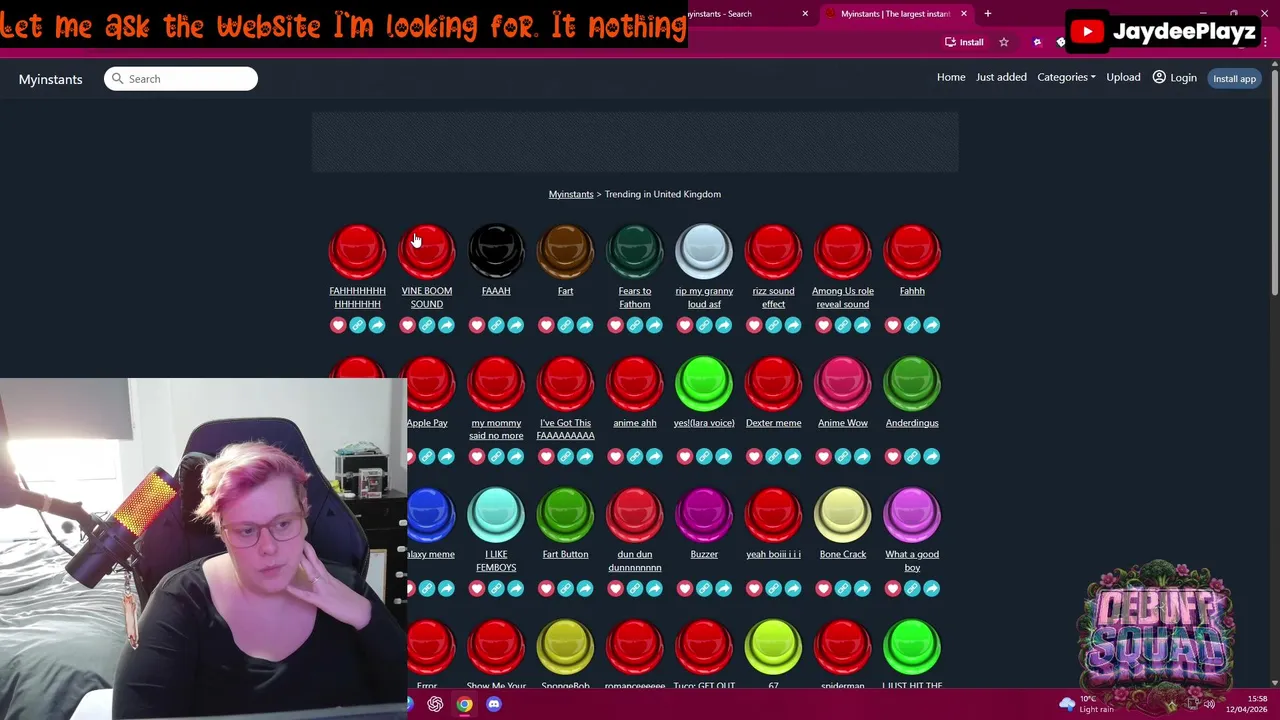
Task: Play the brown Fart sound button
Action: coord(565,251)
